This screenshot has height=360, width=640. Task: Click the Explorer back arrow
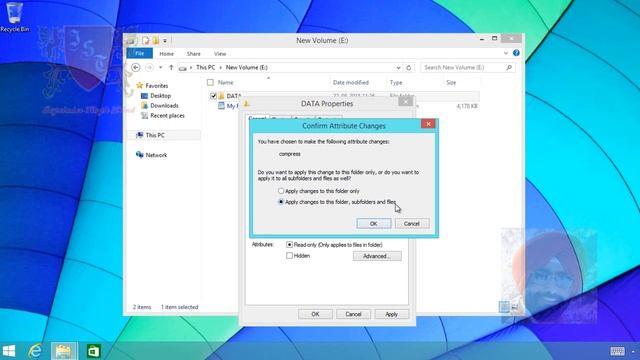[x=136, y=67]
